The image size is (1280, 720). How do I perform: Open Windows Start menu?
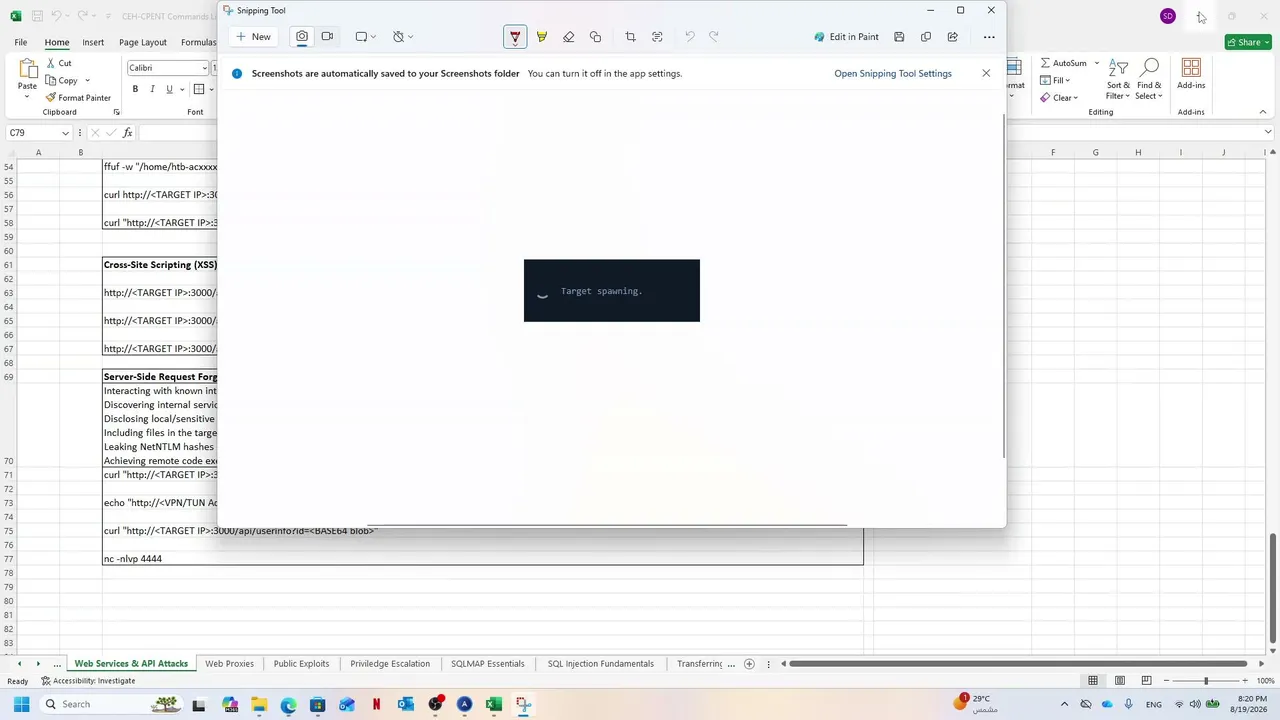point(21,704)
